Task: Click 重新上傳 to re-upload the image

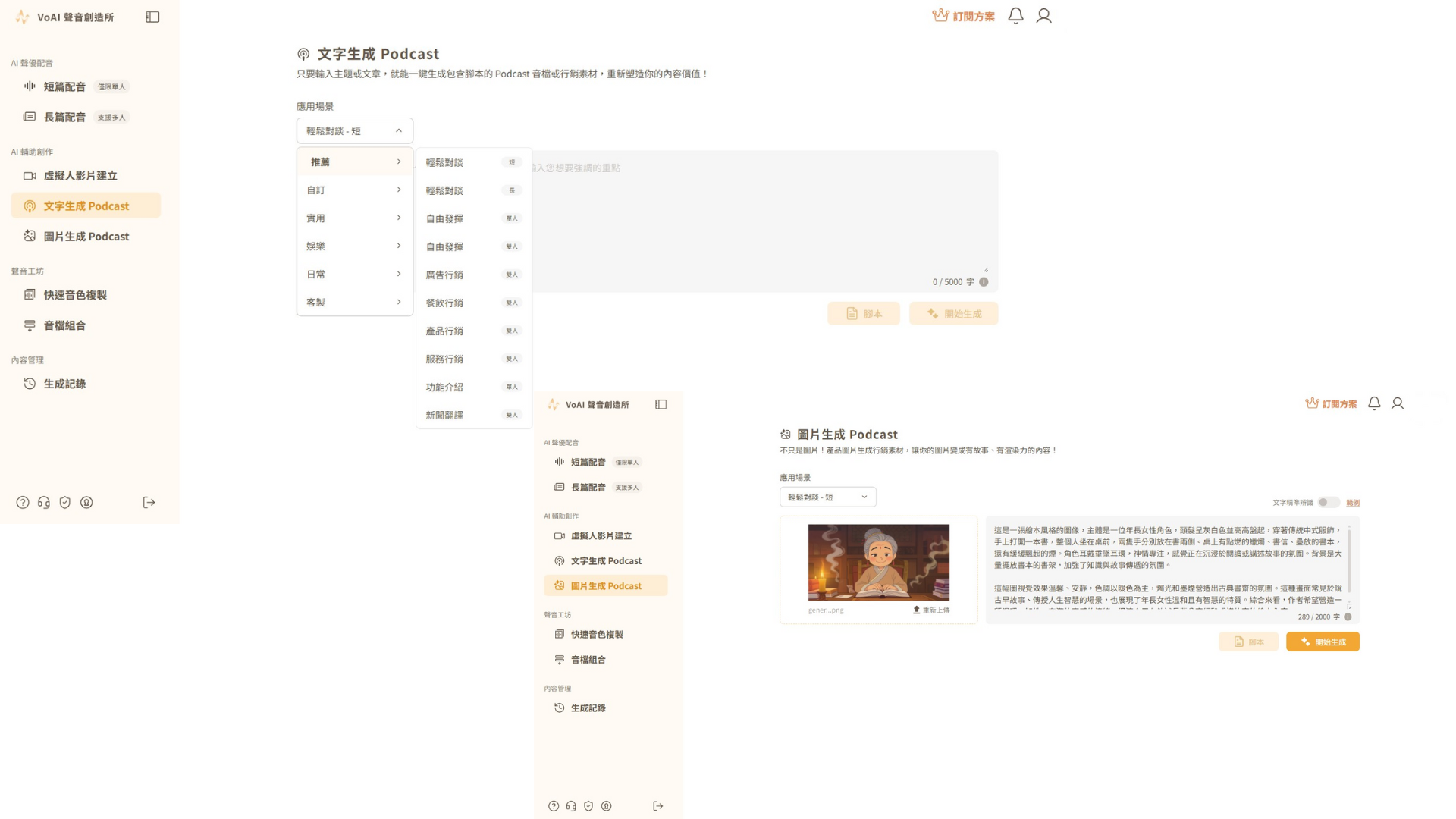Action: 931,610
